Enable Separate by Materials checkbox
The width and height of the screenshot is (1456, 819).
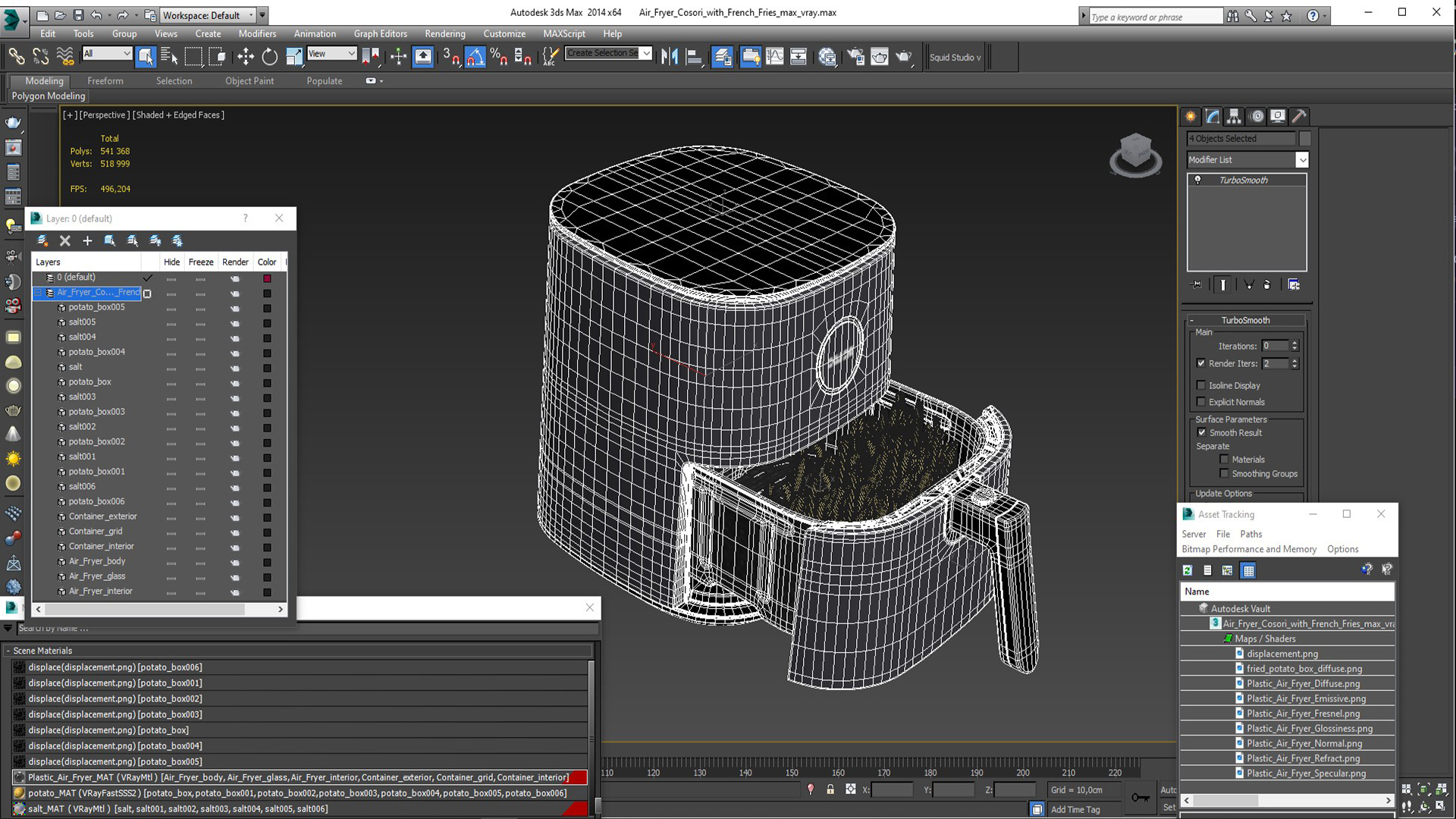tap(1223, 460)
